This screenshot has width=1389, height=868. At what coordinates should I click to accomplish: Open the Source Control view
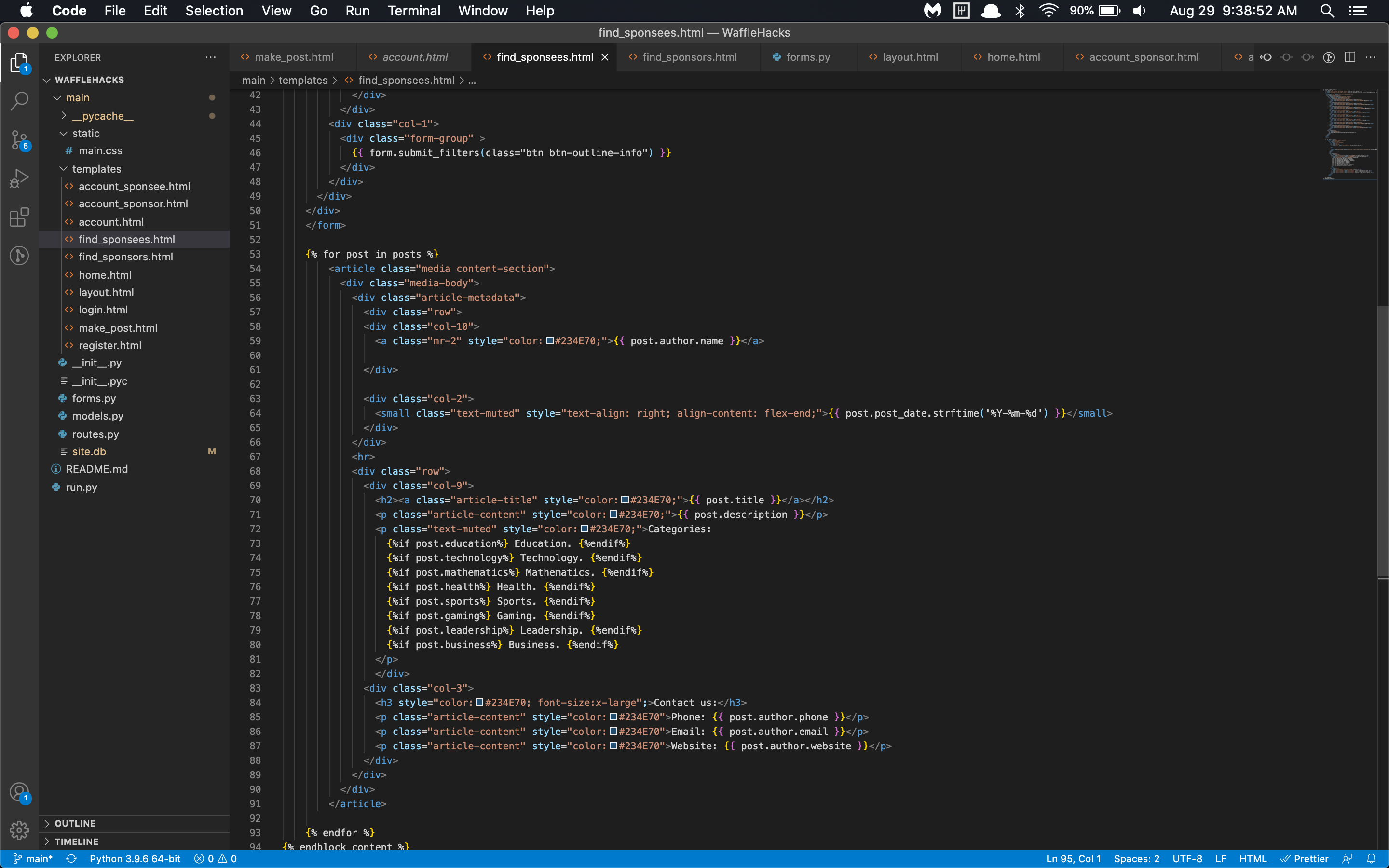point(19,139)
